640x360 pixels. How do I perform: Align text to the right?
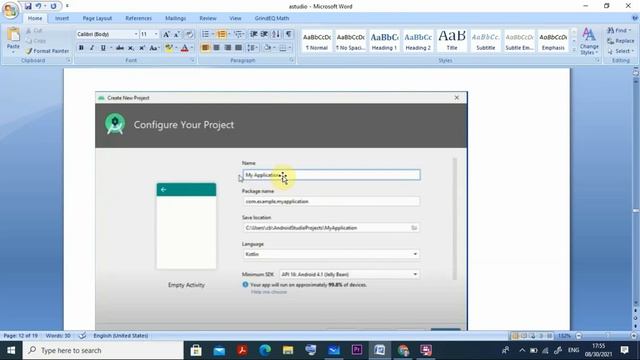coord(227,48)
